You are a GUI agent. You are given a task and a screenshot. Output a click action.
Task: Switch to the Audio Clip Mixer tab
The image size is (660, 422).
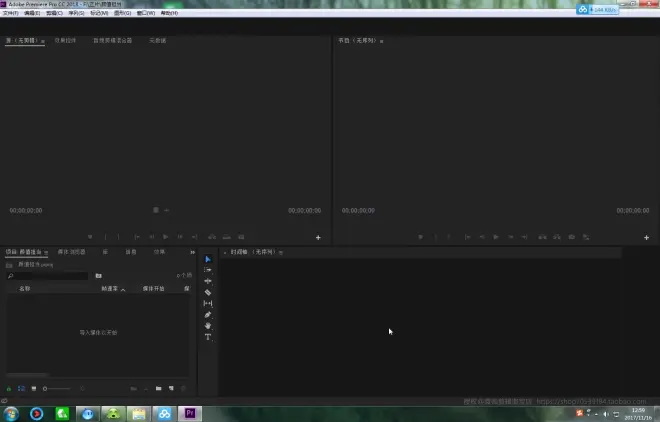[x=112, y=40]
